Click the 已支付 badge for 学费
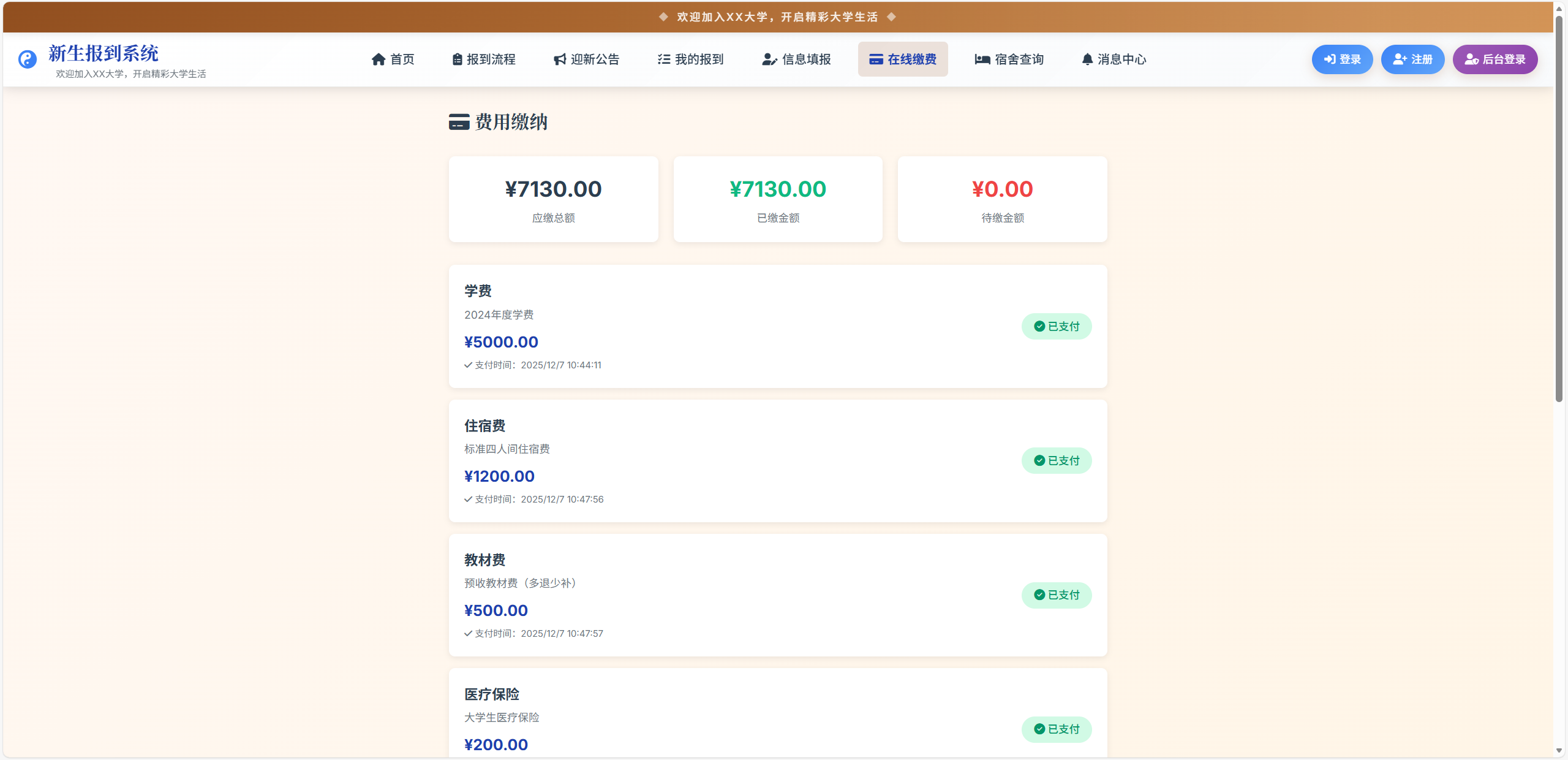1568x760 pixels. [1056, 327]
